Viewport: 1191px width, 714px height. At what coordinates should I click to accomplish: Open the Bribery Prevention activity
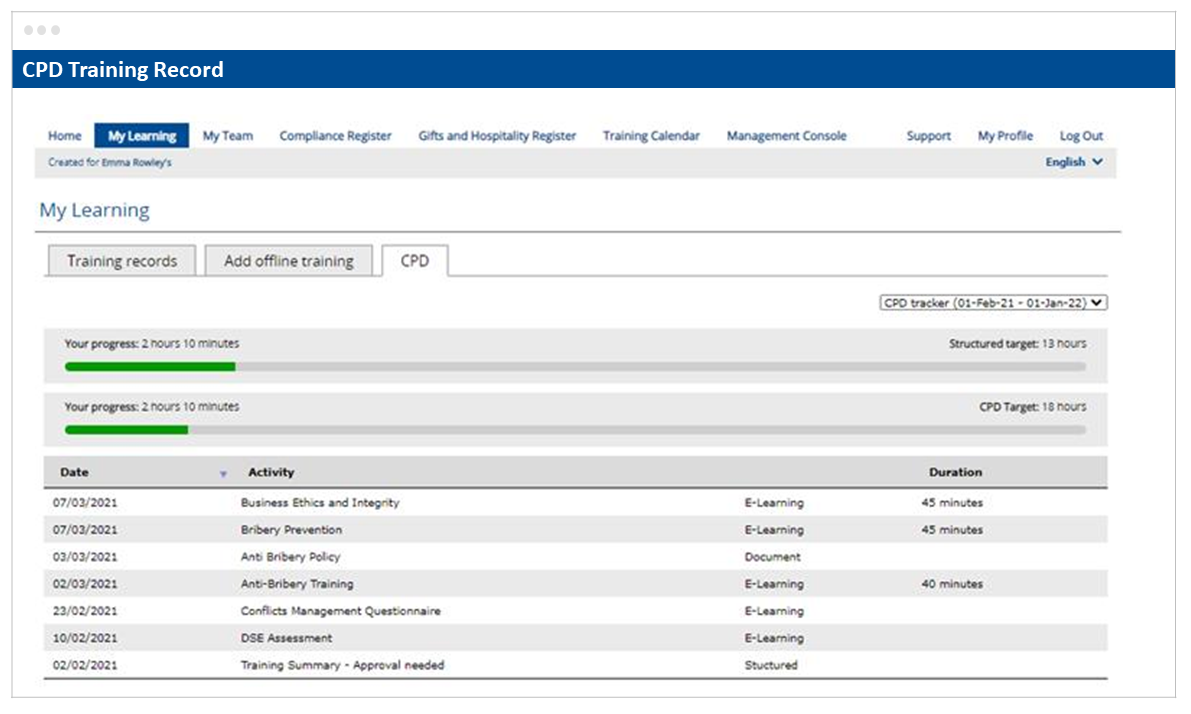pos(291,529)
